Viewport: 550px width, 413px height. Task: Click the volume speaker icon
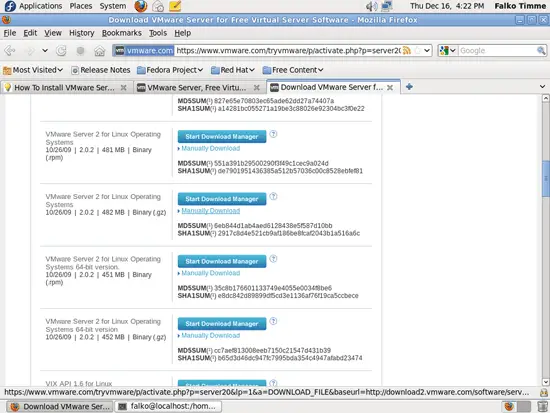[x=371, y=6]
